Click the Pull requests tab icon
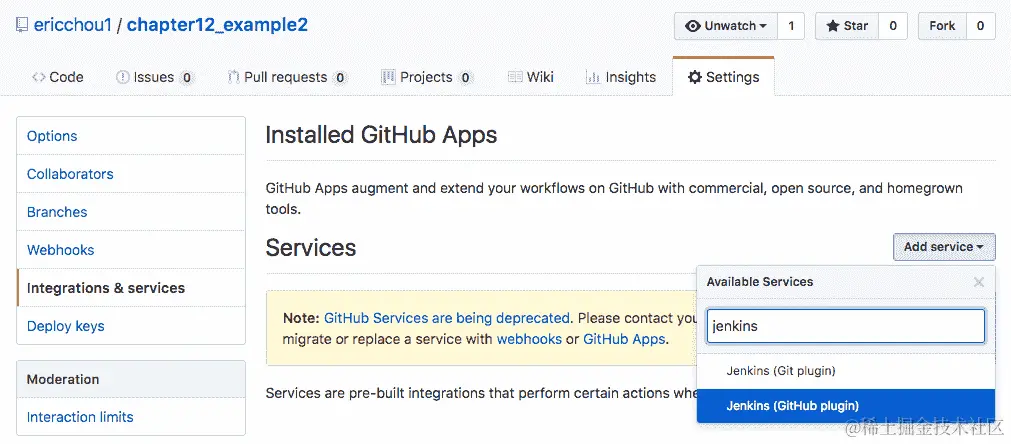 coord(233,77)
